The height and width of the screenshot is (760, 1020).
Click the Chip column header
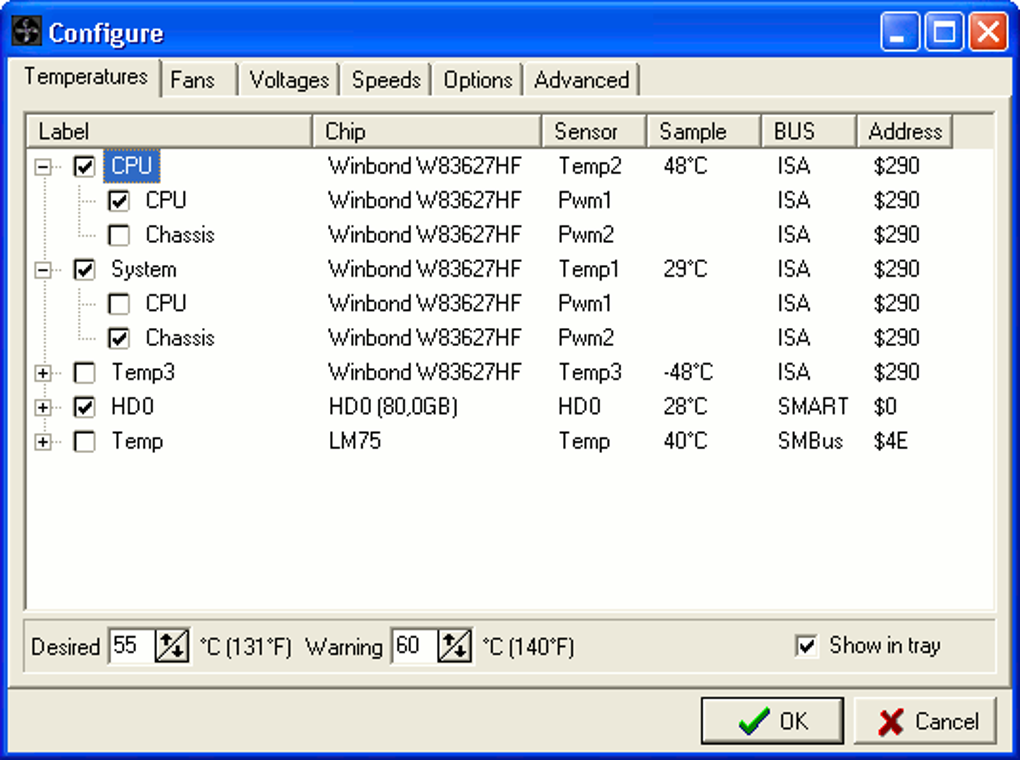pos(427,131)
